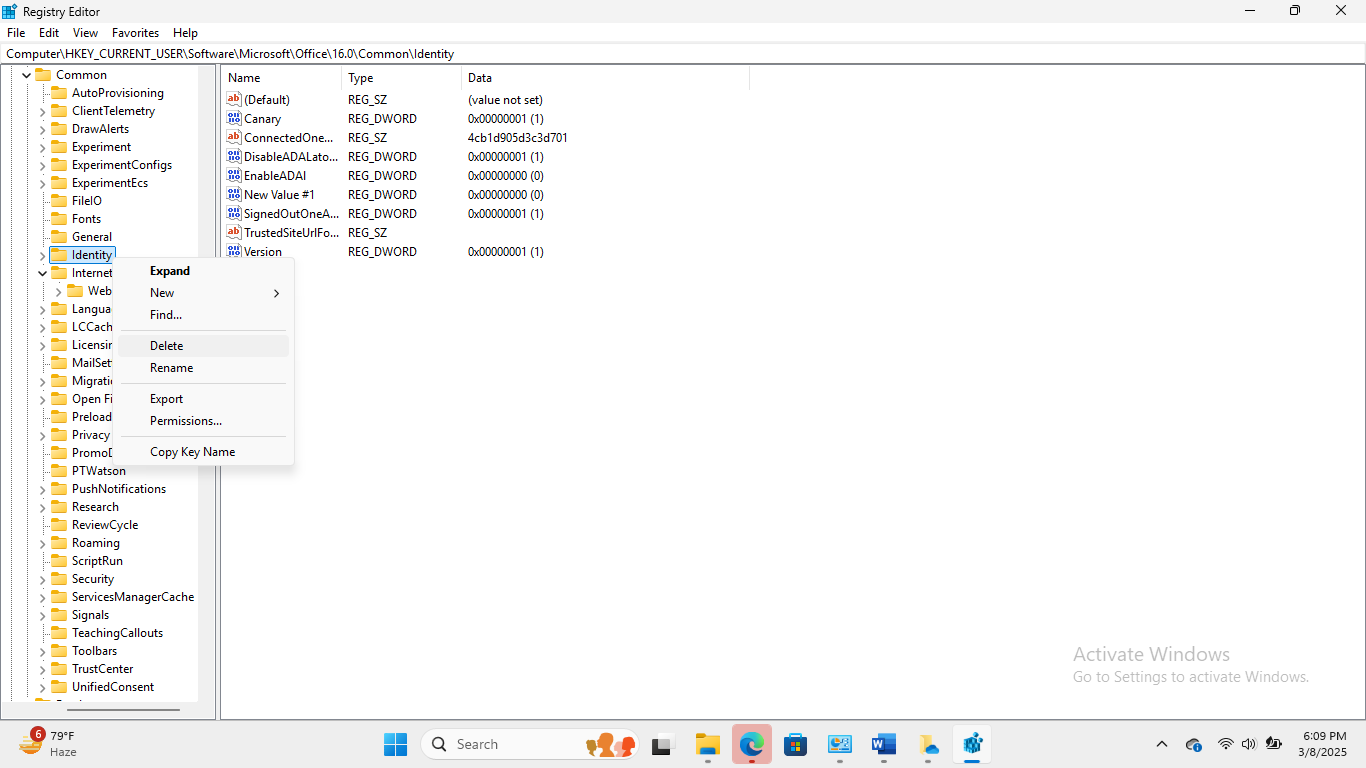
Task: Select the UnifiedConsent key
Action: 113,687
